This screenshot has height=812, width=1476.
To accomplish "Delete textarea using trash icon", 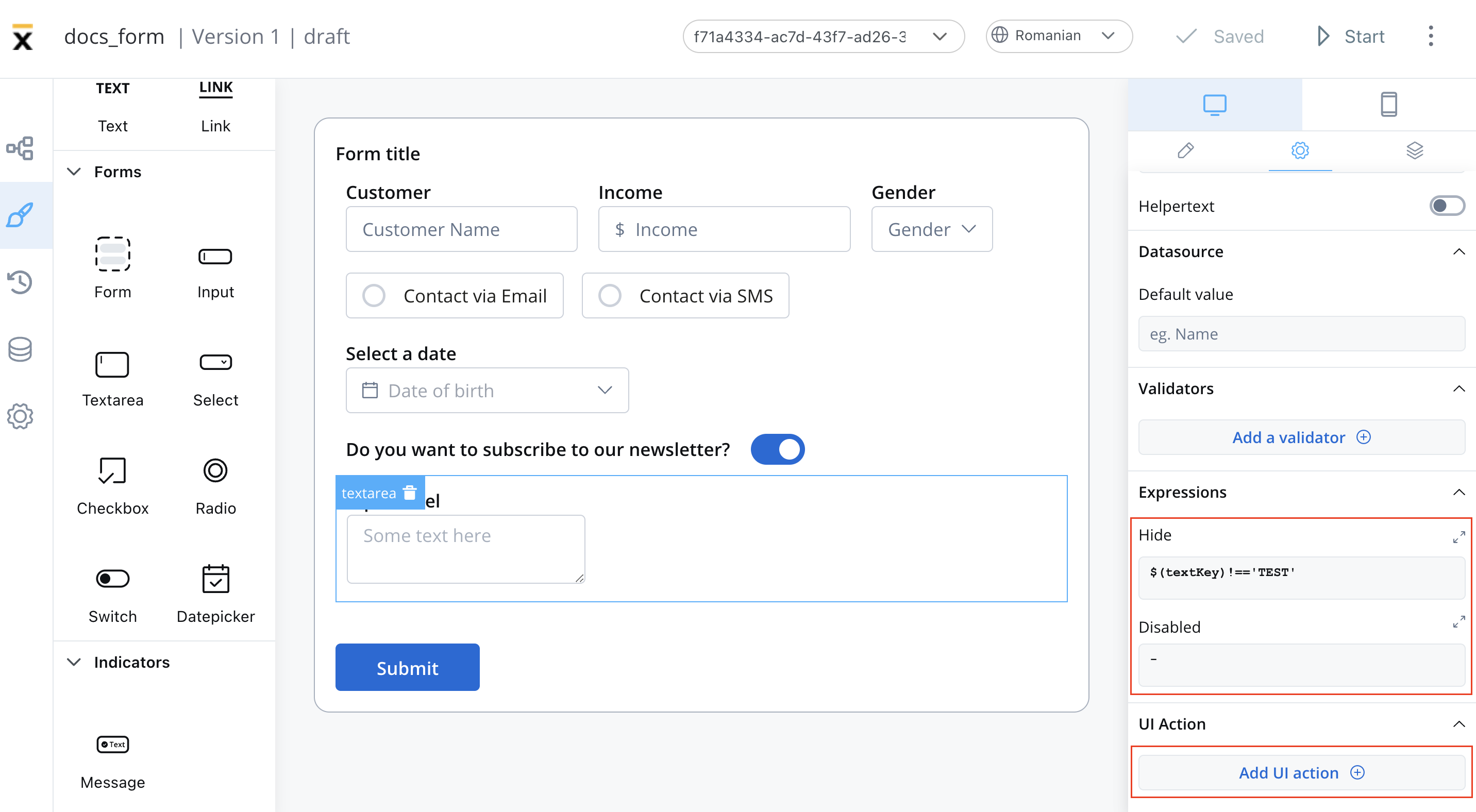I will [410, 493].
